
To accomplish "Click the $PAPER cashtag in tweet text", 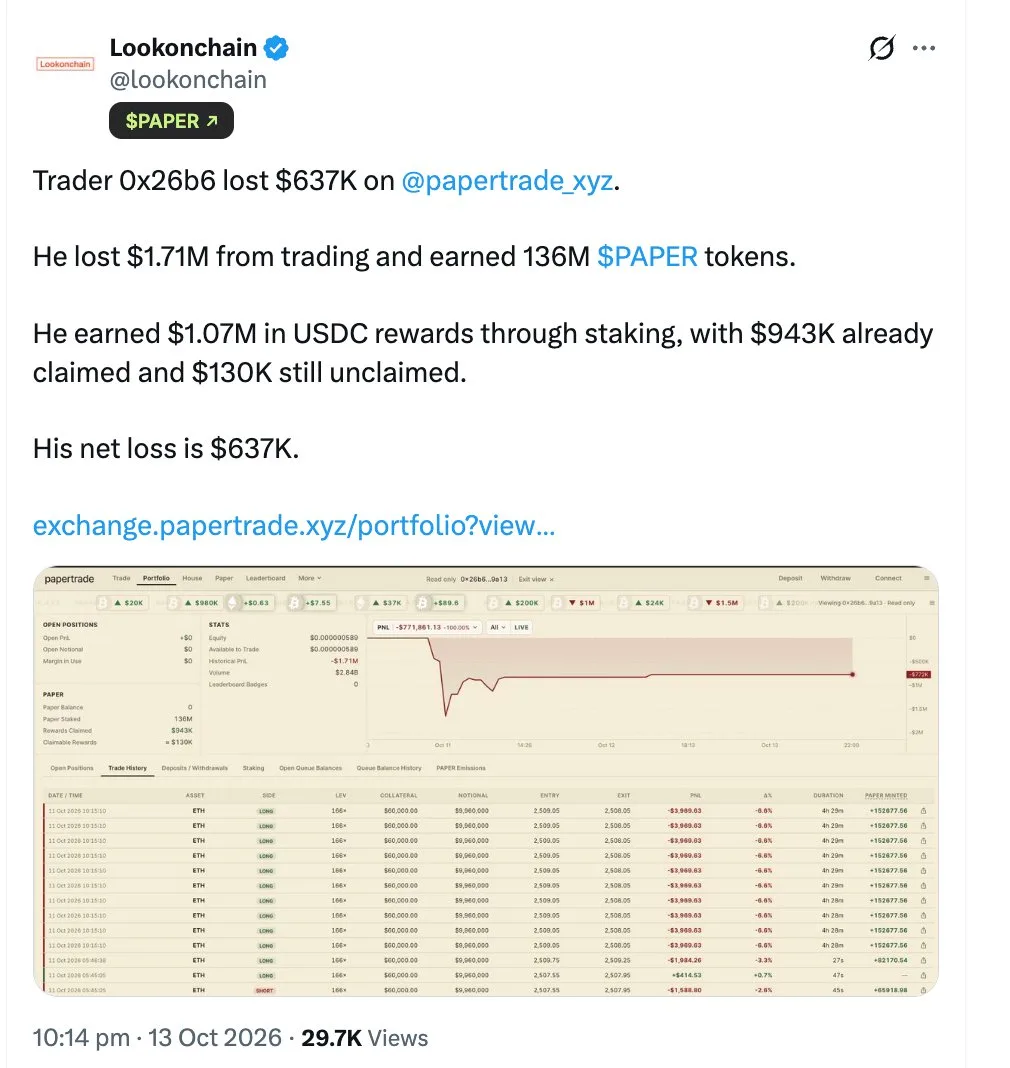I will [x=647, y=257].
